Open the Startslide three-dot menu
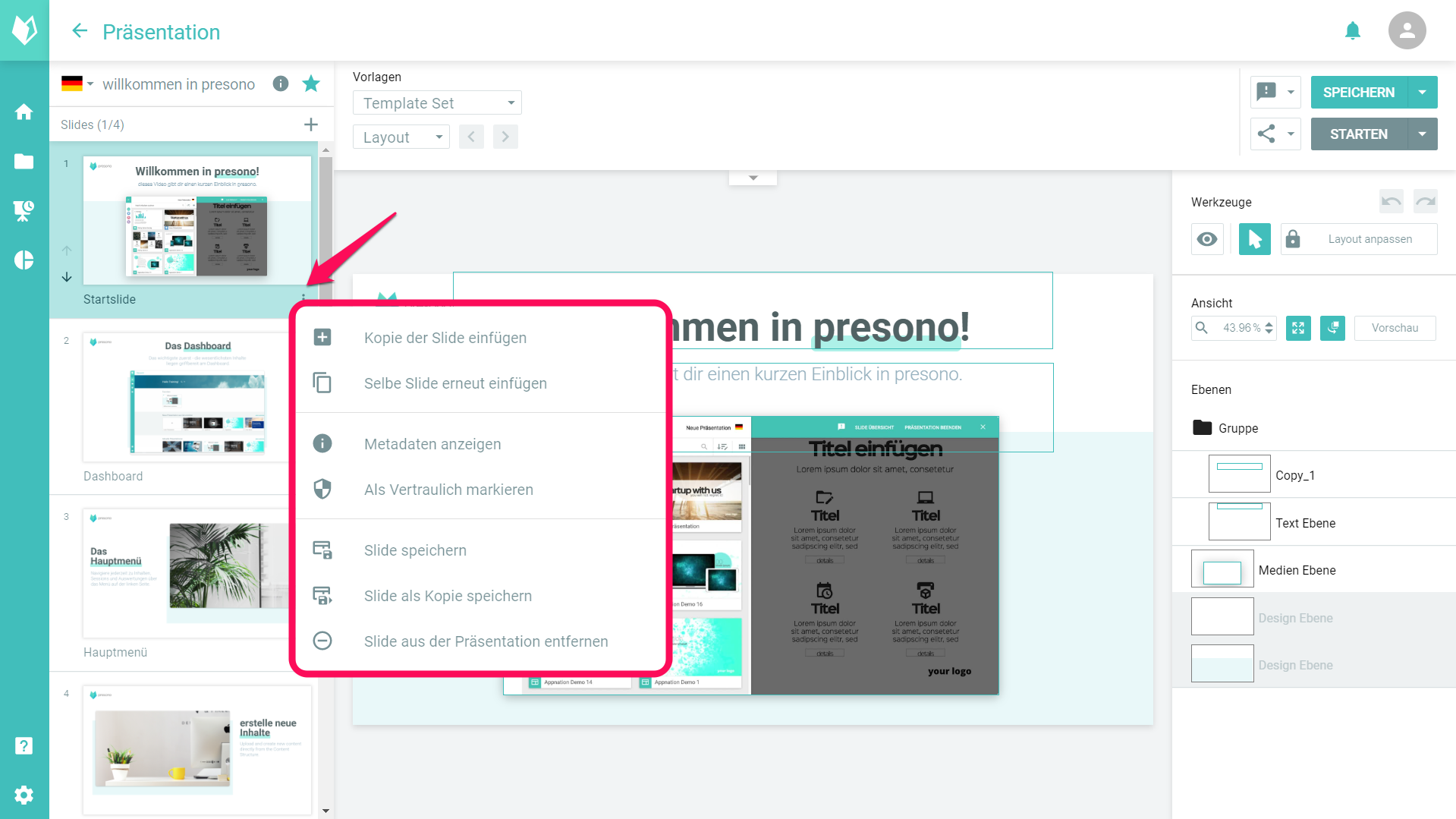Screen dimensions: 1456x819 pyautogui.click(x=303, y=298)
